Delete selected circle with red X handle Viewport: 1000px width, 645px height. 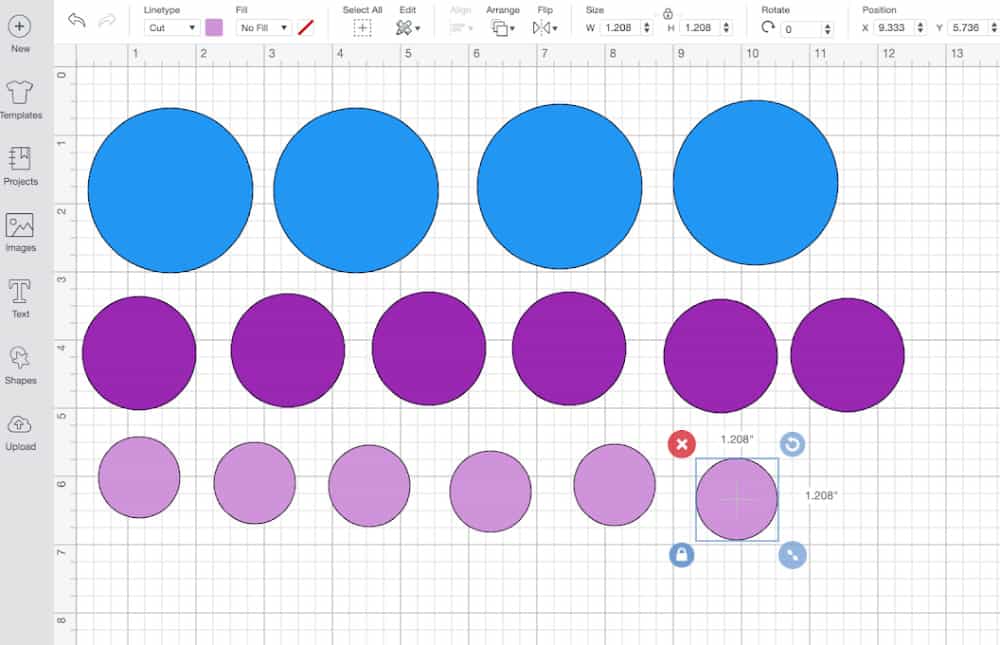tap(681, 444)
